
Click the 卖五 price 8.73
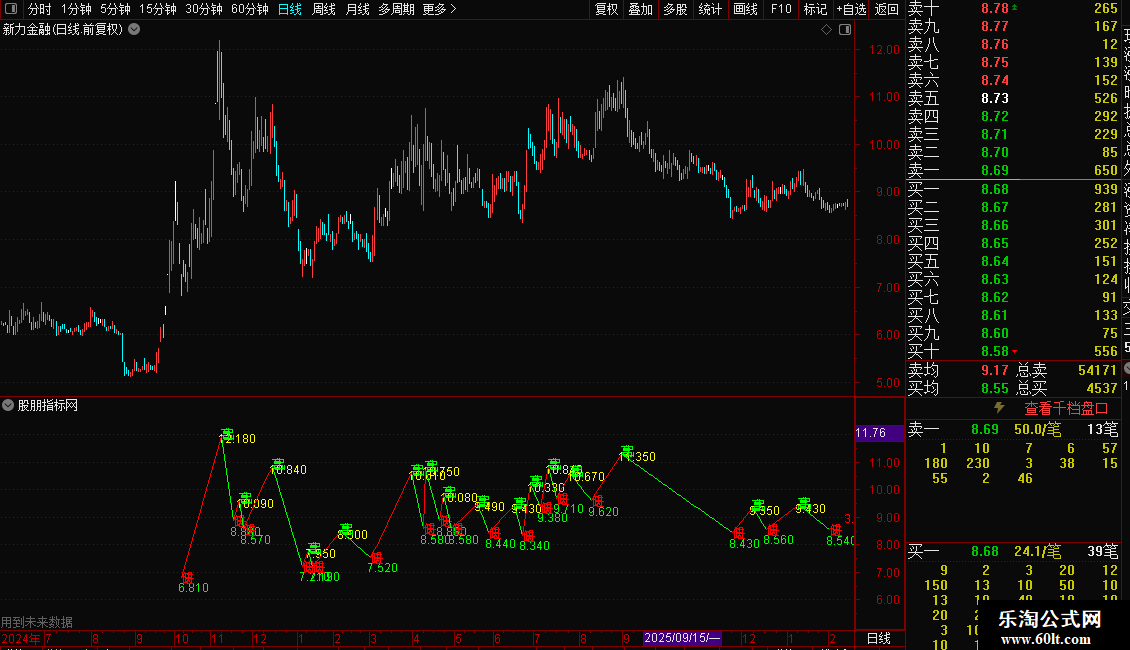pos(995,99)
